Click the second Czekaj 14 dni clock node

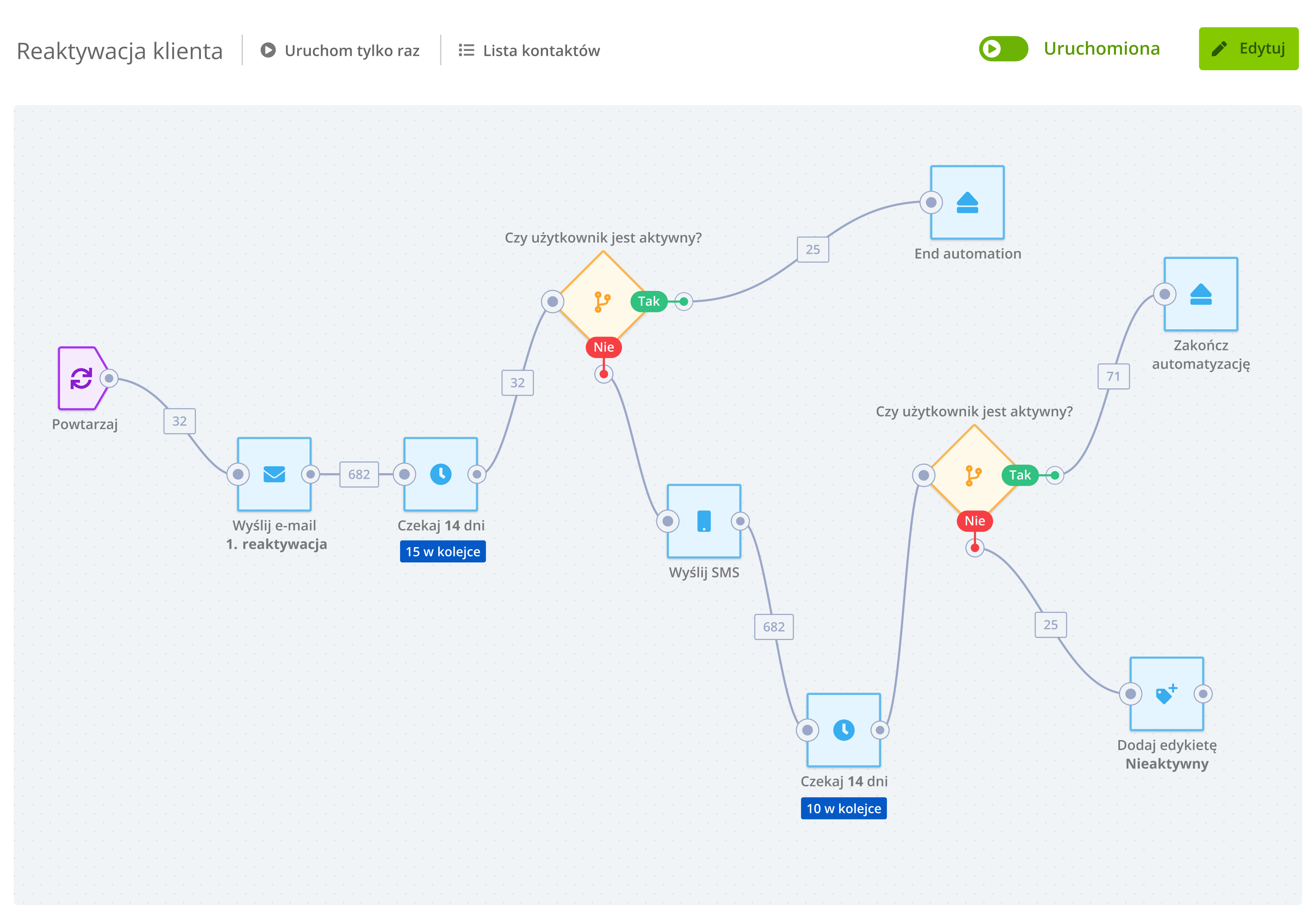tap(844, 730)
